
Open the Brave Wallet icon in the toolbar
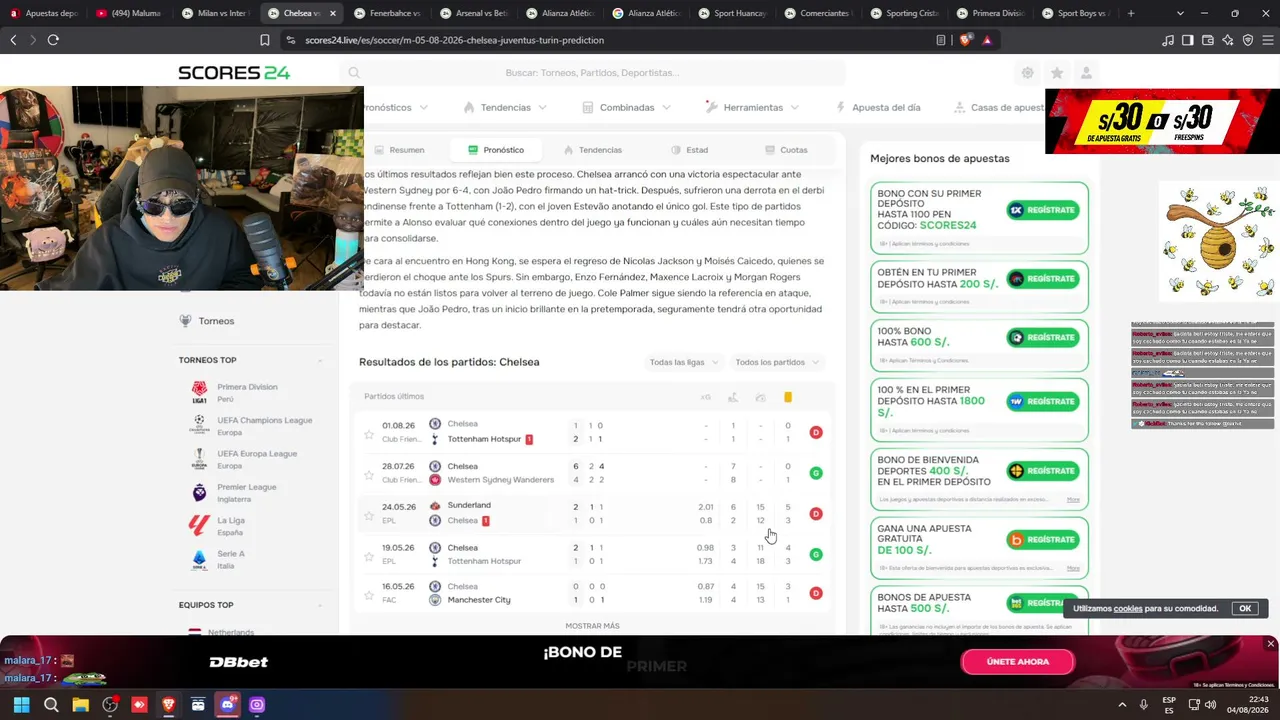click(1208, 40)
